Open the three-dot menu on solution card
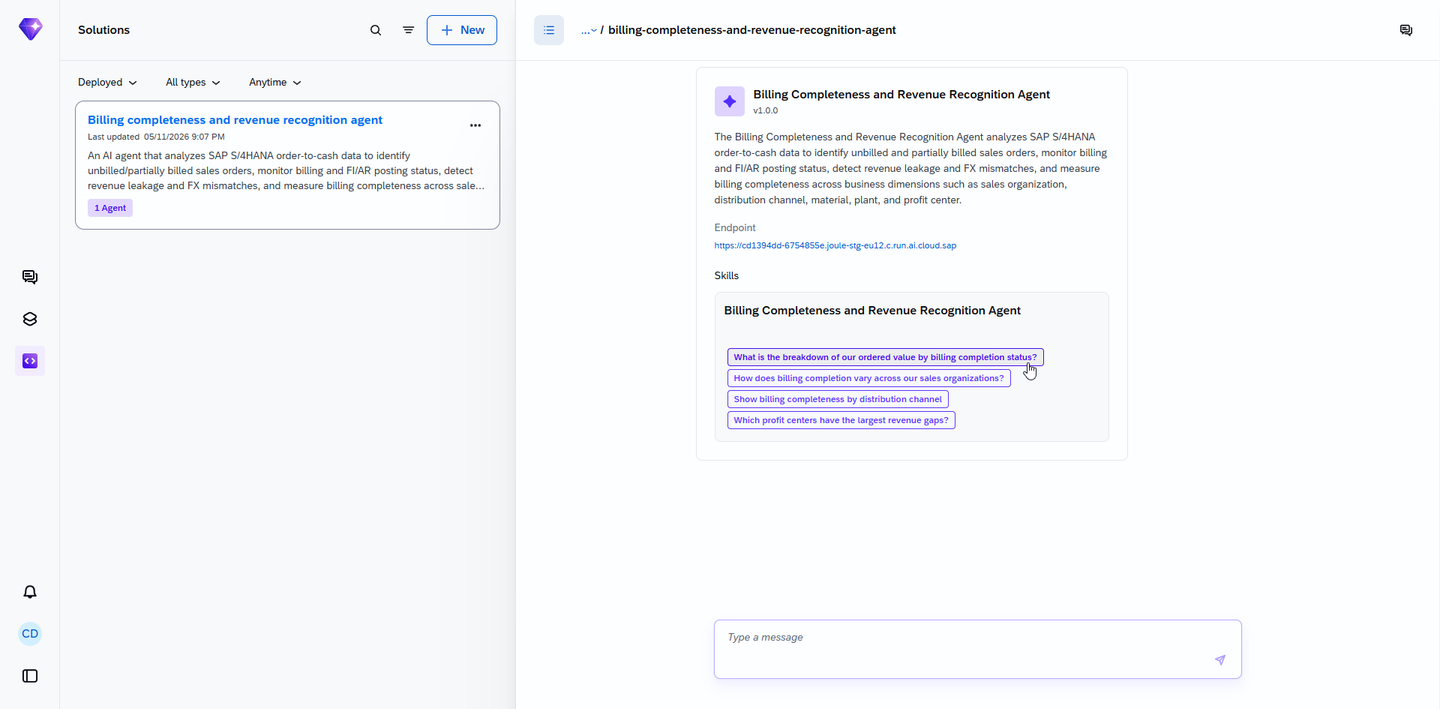Viewport: 1440px width, 709px height. tap(475, 125)
